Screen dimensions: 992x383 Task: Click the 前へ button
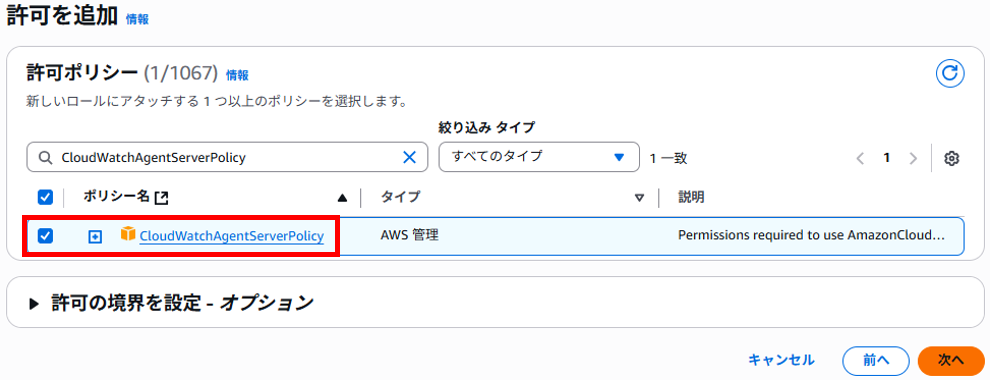point(876,361)
